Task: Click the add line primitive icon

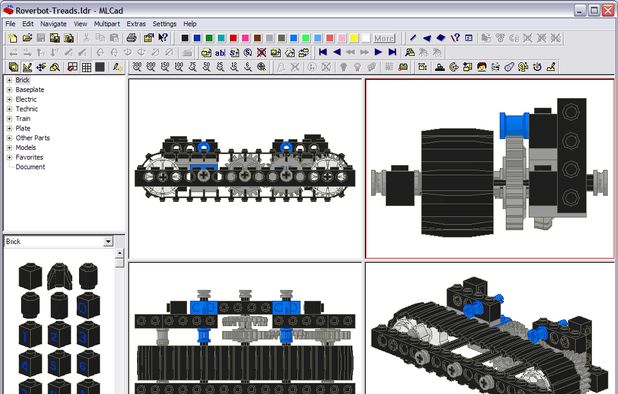Action: (413, 38)
